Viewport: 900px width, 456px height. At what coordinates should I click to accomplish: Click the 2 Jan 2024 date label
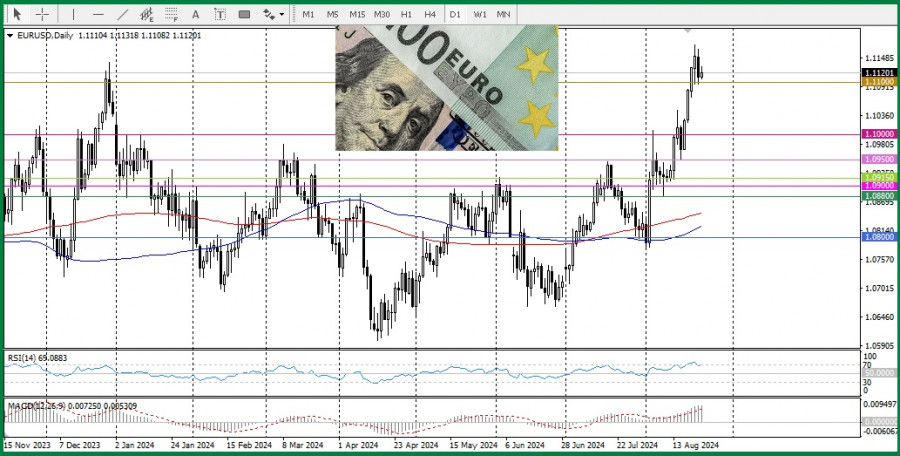tap(135, 445)
